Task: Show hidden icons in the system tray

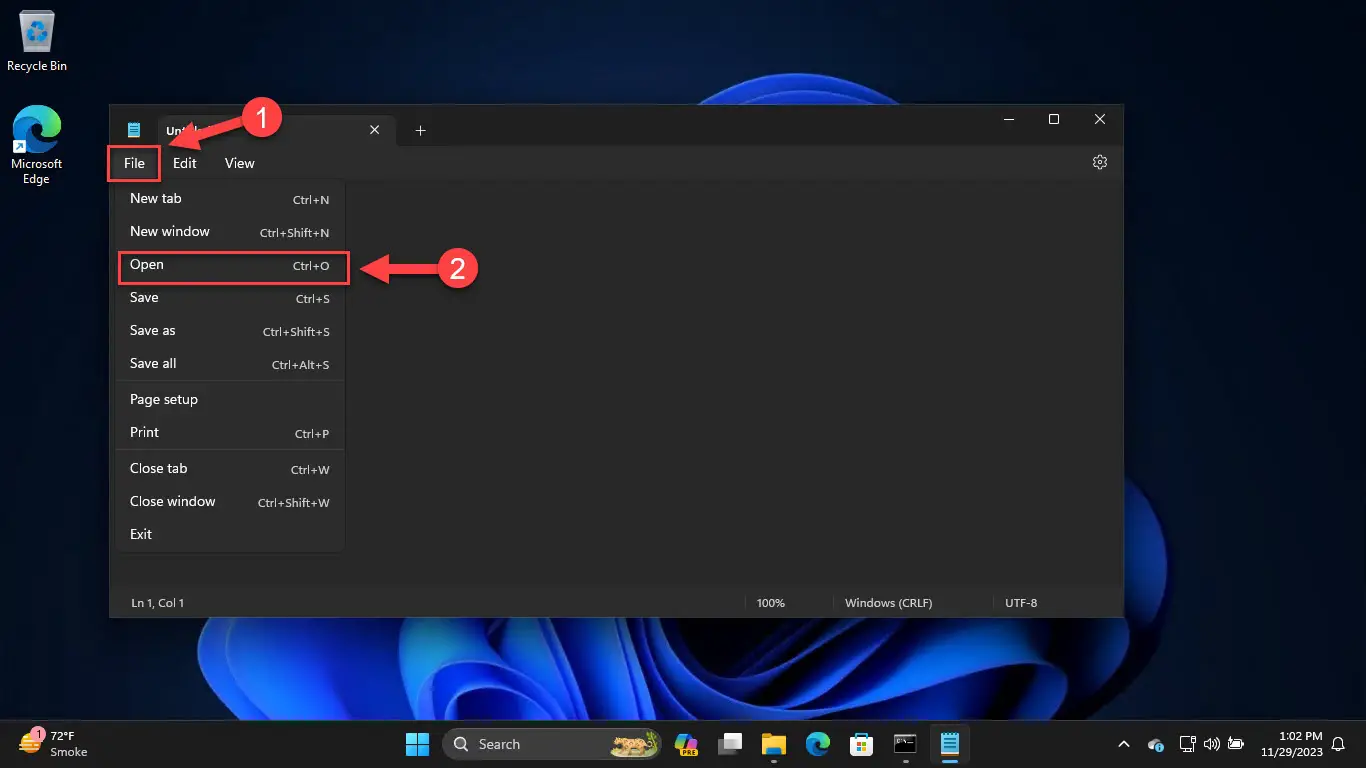Action: 1124,744
